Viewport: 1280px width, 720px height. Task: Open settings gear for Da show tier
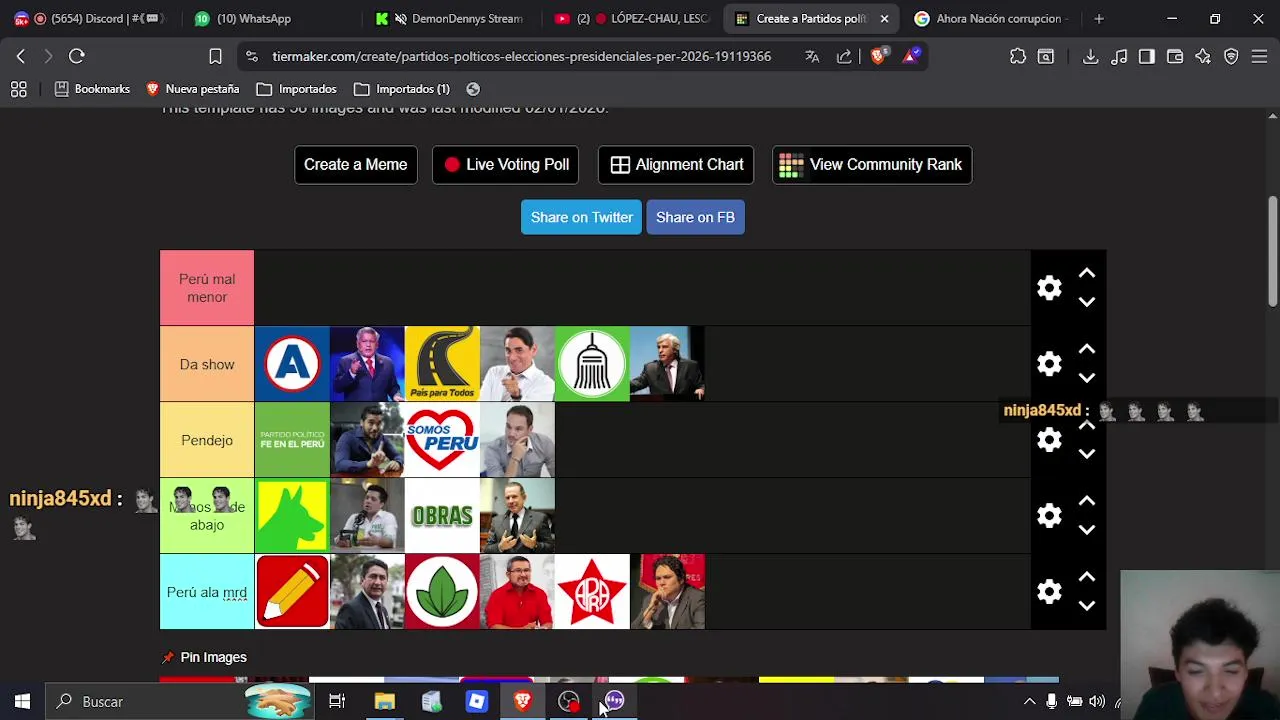(x=1049, y=364)
